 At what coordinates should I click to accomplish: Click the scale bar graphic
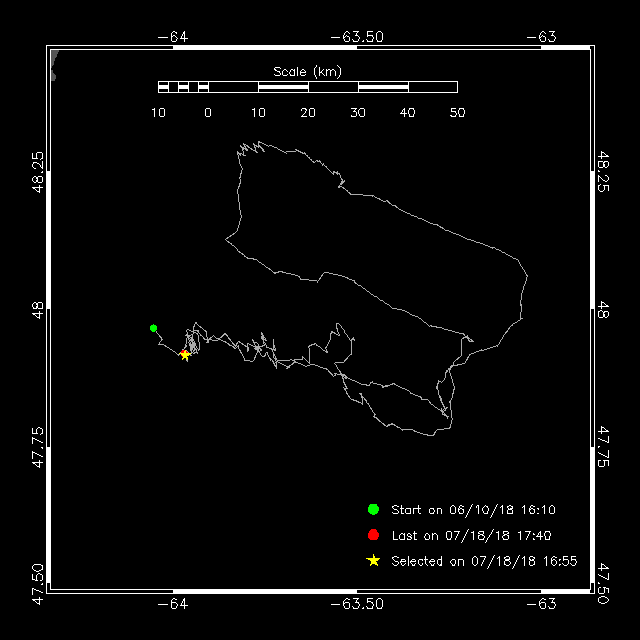tap(308, 87)
